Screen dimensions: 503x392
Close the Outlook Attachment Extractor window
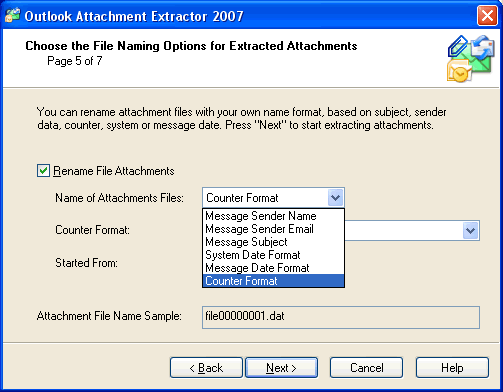[x=487, y=16]
